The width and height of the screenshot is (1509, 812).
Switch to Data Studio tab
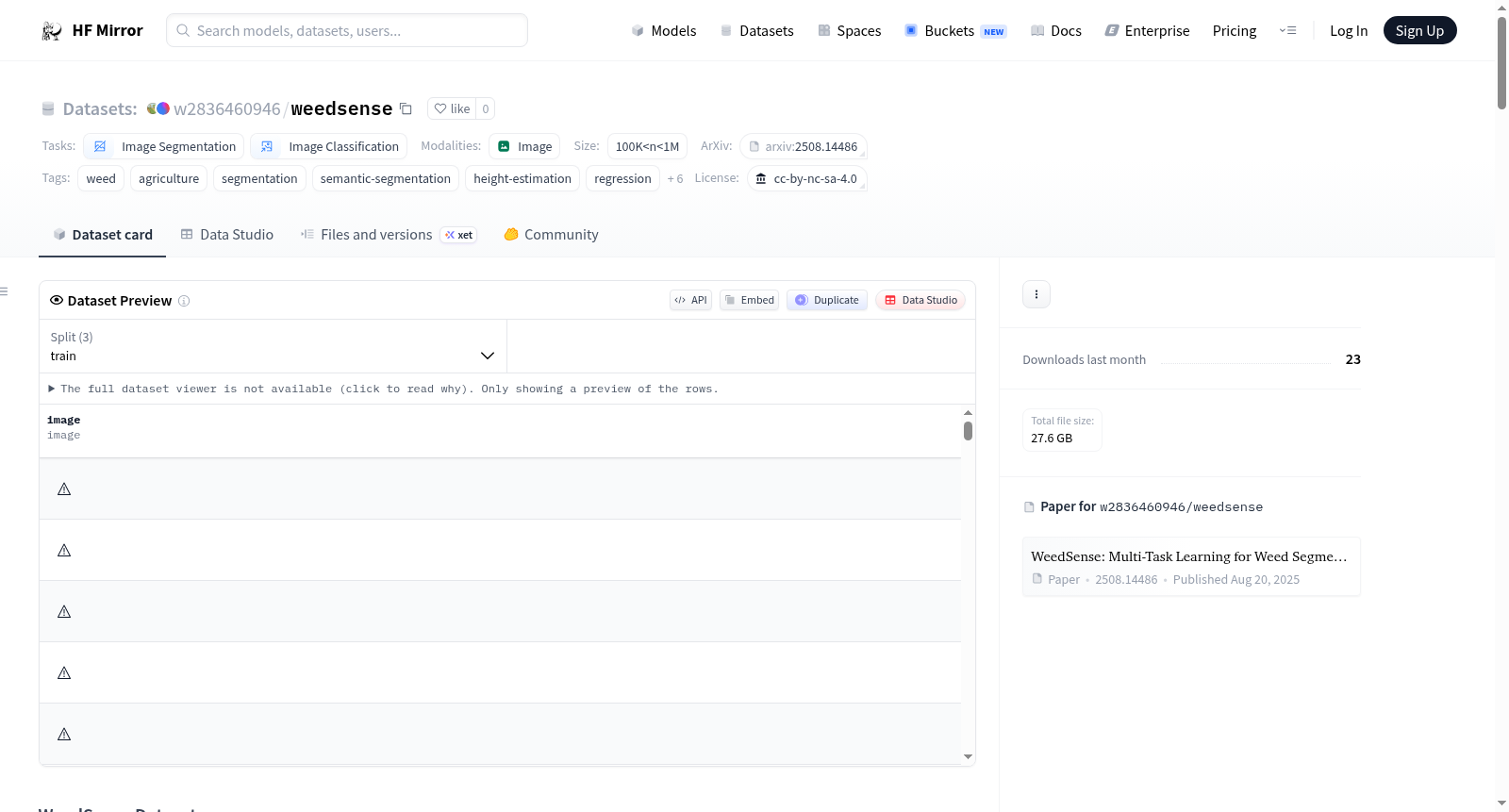(226, 235)
